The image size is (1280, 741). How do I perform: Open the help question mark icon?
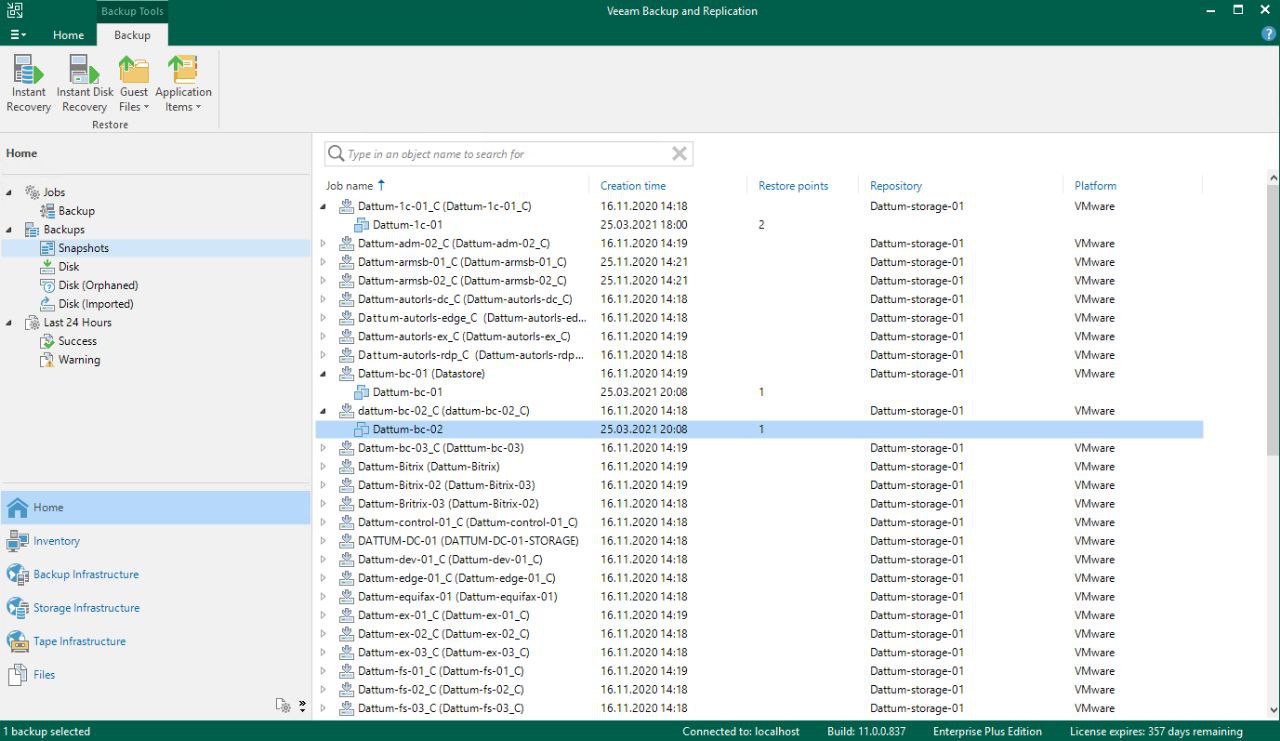click(1269, 34)
